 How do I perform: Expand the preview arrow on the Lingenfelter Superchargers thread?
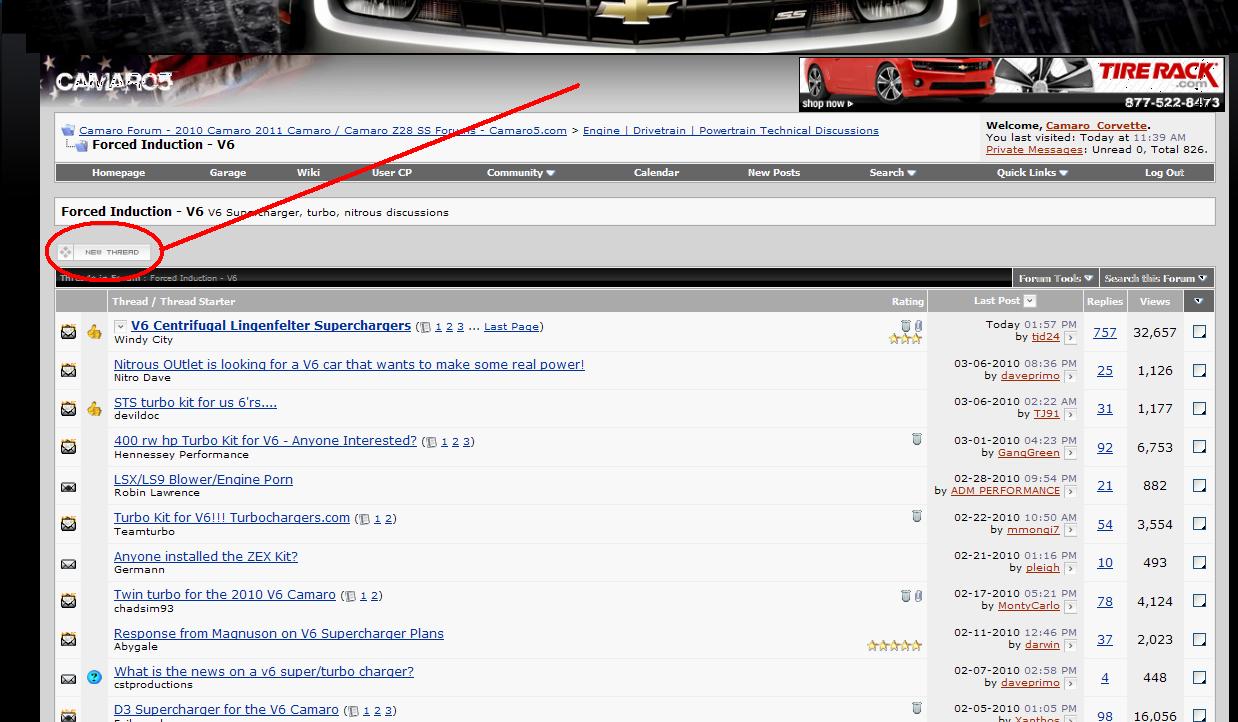point(119,325)
